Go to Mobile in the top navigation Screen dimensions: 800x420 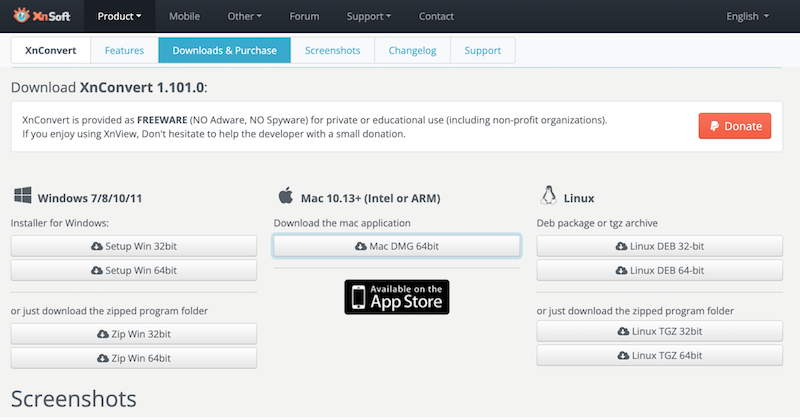[x=184, y=16]
